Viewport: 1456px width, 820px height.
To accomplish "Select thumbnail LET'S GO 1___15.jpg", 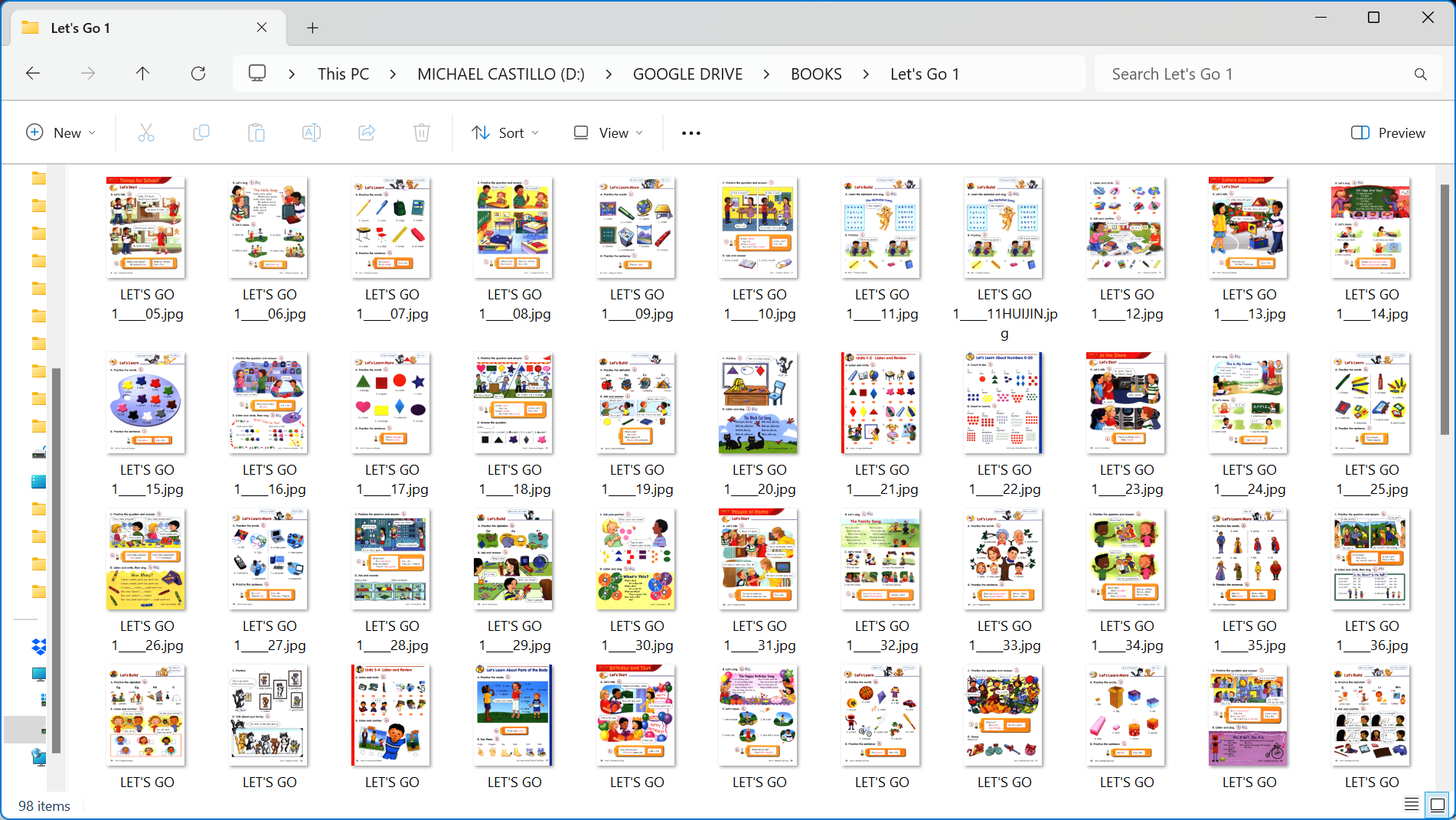I will (146, 403).
